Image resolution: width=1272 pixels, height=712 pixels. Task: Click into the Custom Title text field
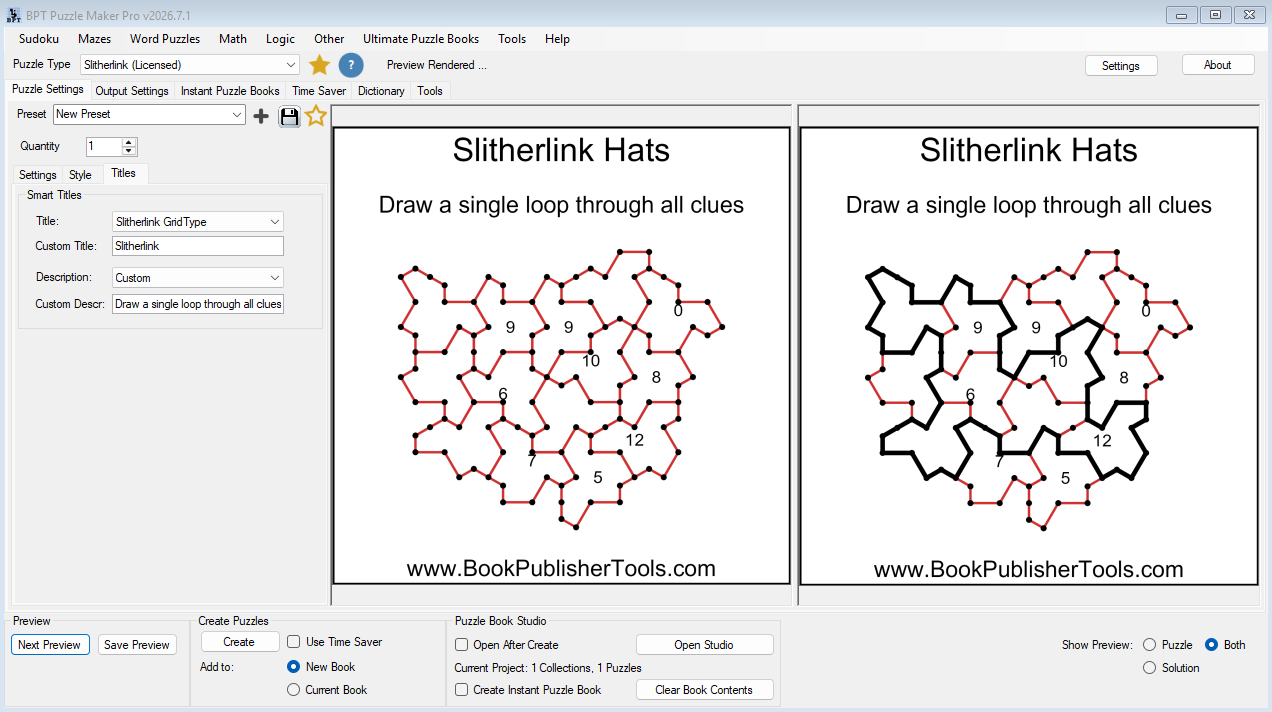tap(198, 246)
